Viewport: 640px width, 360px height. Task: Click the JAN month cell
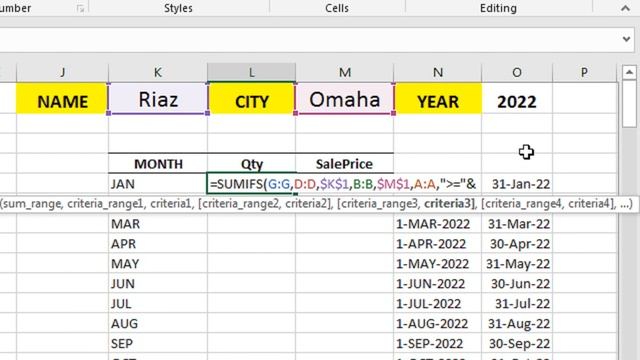[158, 184]
